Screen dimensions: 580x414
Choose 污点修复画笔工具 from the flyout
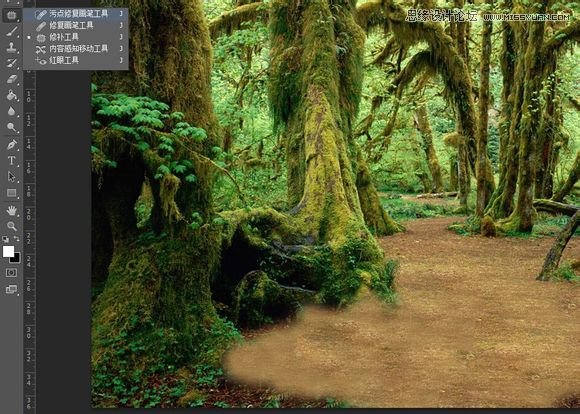pos(76,14)
